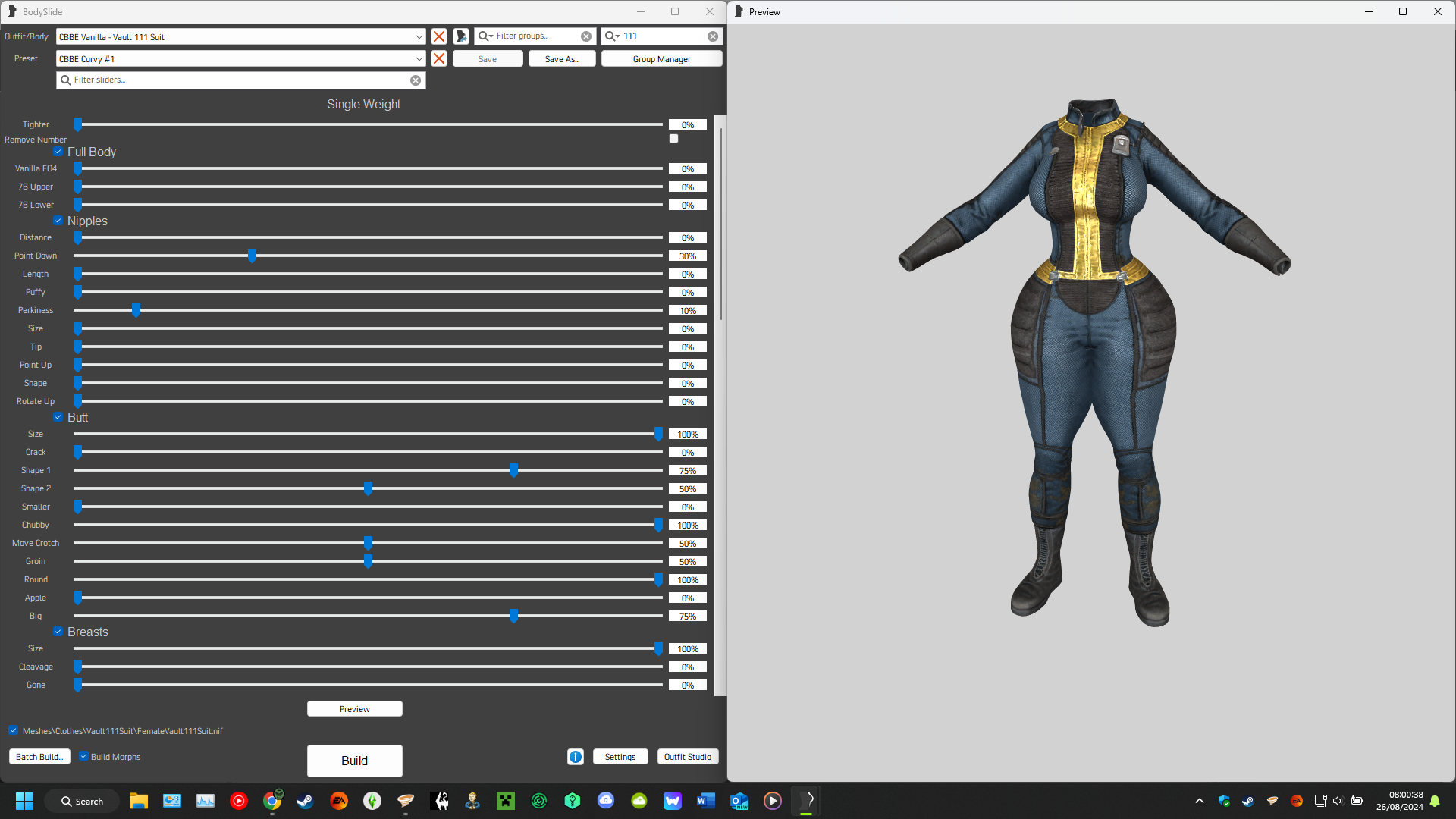The height and width of the screenshot is (819, 1456).
Task: Click the Move Crotch slider handle
Action: tap(368, 543)
